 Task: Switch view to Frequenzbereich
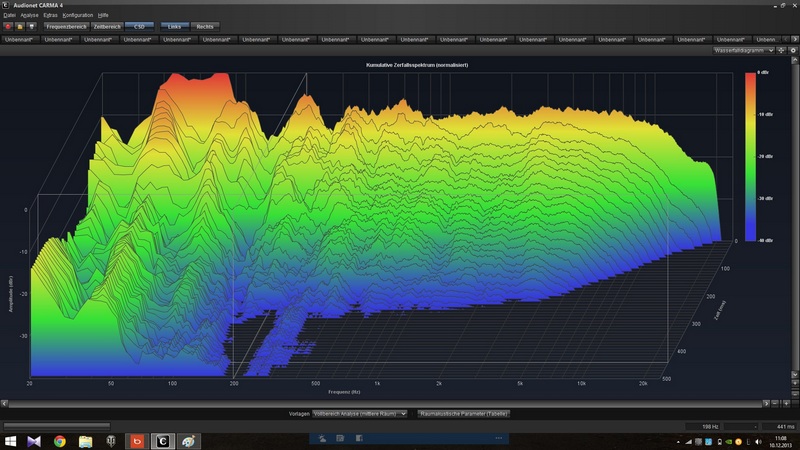(69, 26)
